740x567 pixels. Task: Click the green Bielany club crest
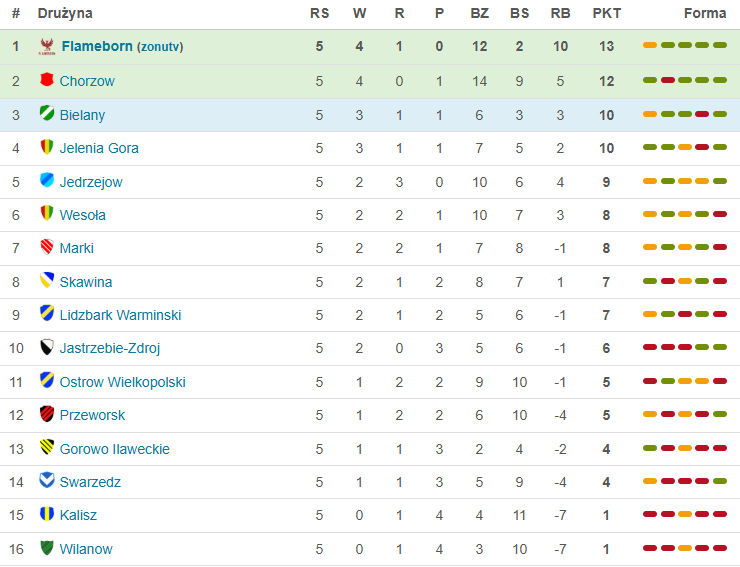point(46,114)
